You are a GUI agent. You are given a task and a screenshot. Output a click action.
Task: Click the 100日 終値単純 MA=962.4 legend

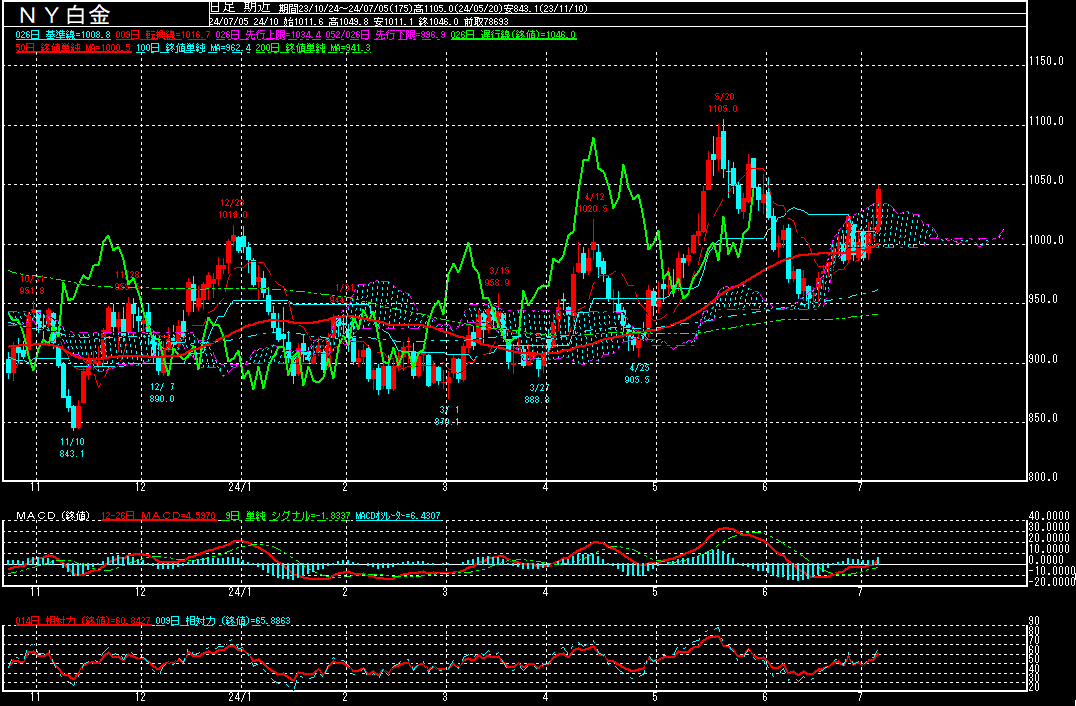coord(194,48)
